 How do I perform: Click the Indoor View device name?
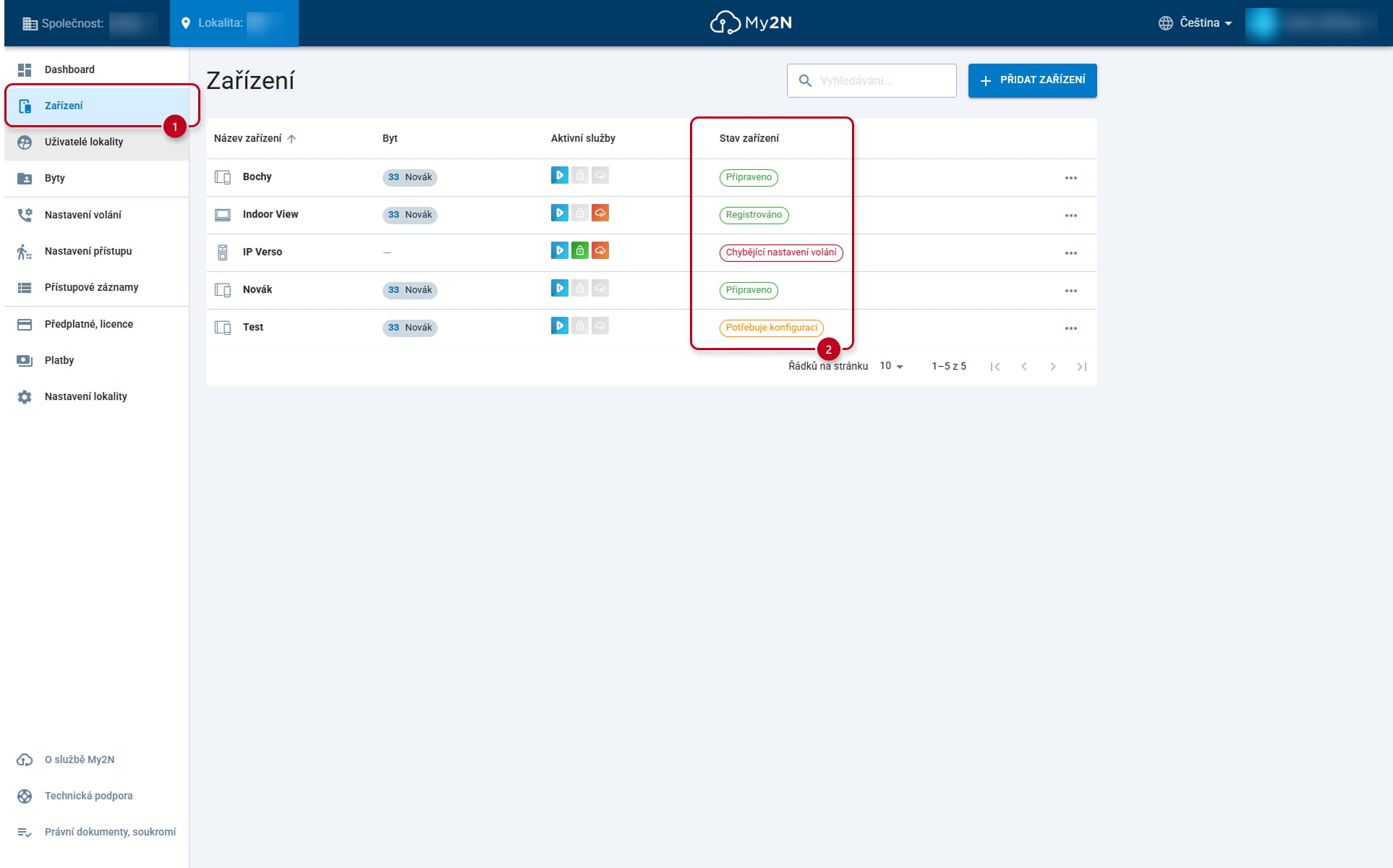(270, 214)
